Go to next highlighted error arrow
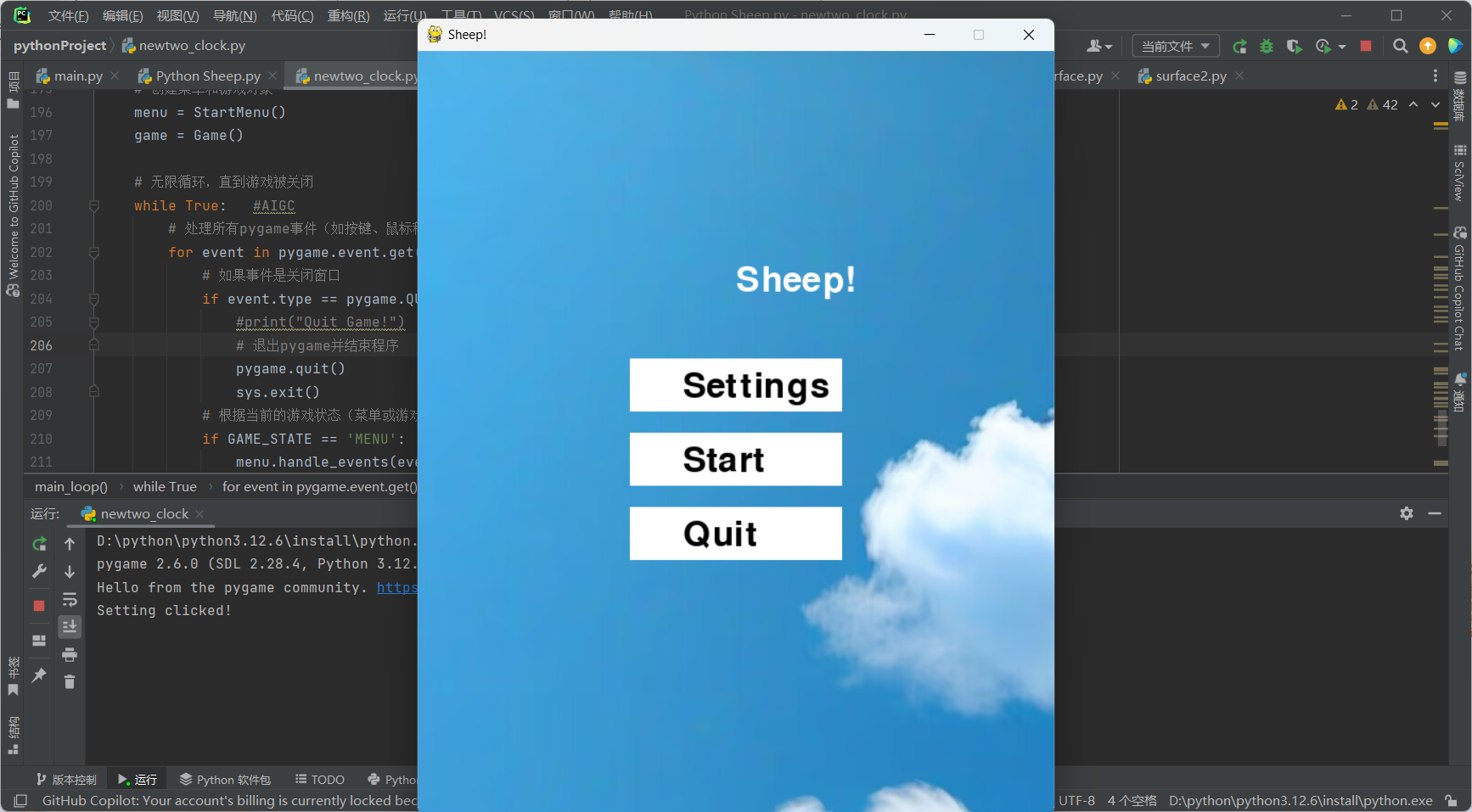This screenshot has height=812, width=1472. pyautogui.click(x=1435, y=104)
